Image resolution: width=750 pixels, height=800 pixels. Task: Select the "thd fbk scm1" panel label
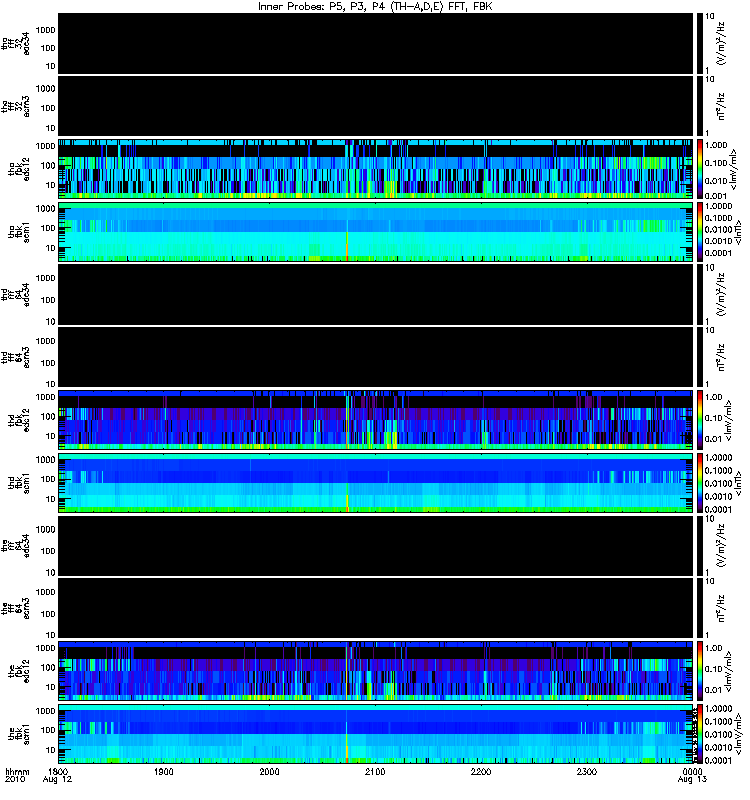(19, 483)
